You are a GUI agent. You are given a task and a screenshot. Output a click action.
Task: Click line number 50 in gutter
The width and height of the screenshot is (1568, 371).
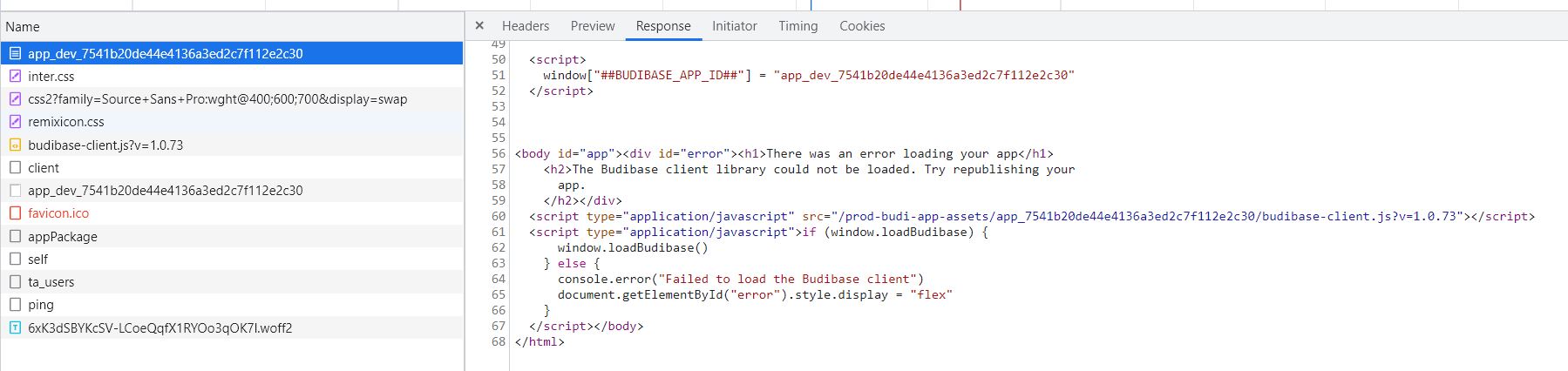498,59
